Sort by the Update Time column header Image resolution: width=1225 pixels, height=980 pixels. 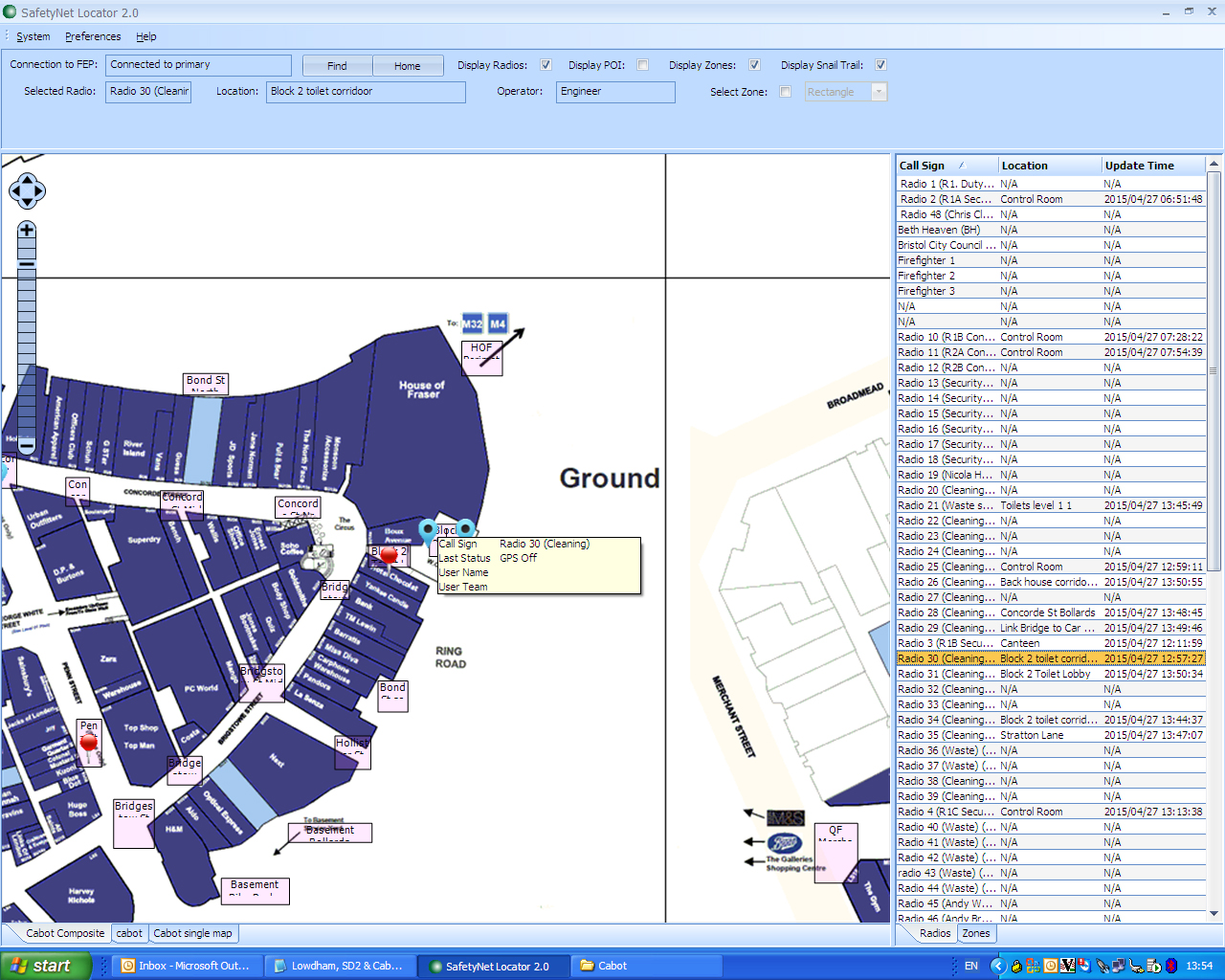coord(1152,166)
